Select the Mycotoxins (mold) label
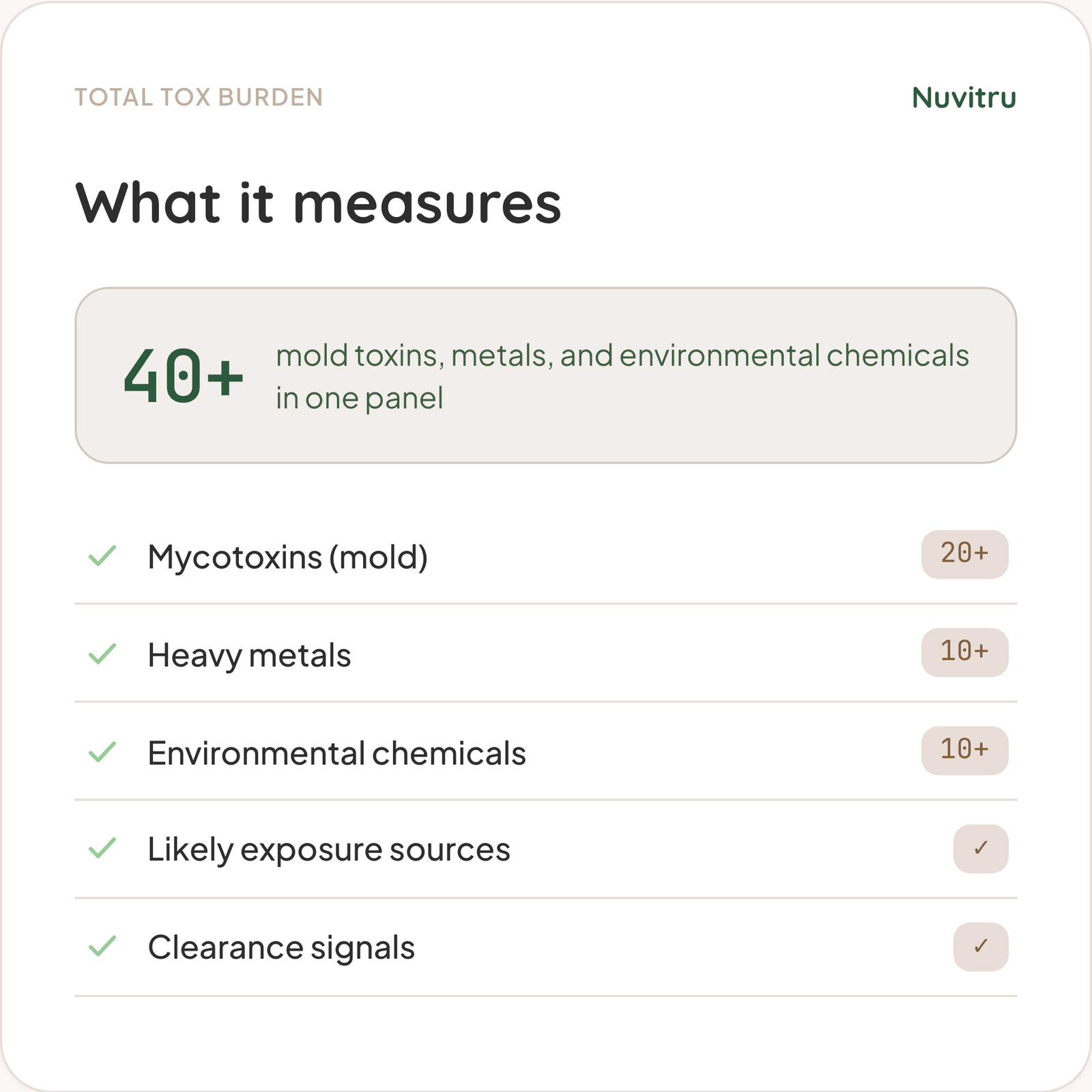Screen dimensions: 1092x1092 (x=288, y=558)
